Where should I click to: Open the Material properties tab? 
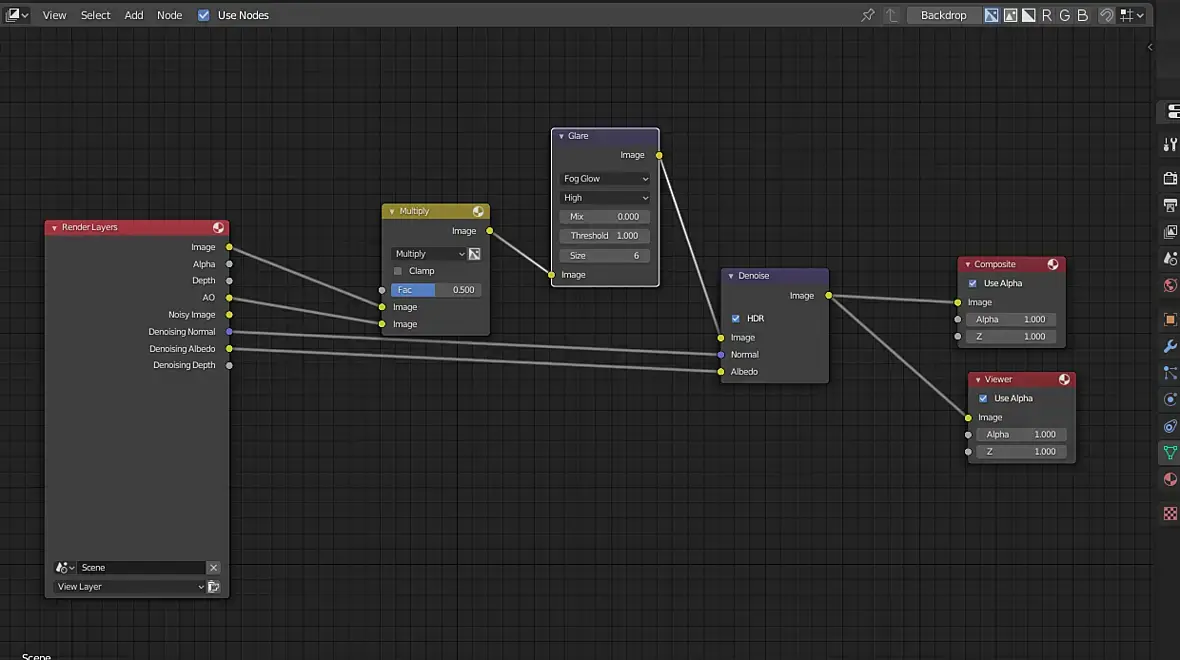(1170, 479)
